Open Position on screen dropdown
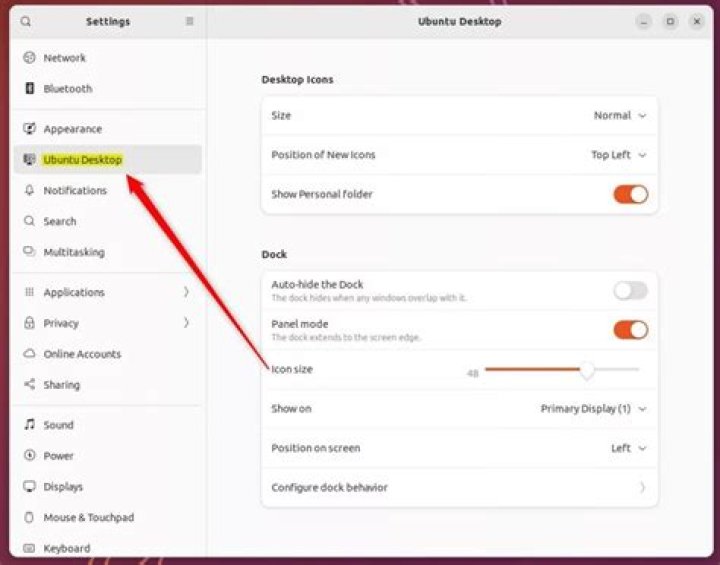The height and width of the screenshot is (565, 720). click(x=629, y=448)
